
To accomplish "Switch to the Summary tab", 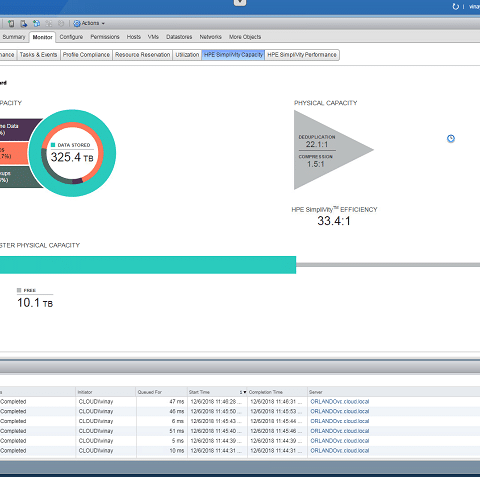I will [14, 37].
